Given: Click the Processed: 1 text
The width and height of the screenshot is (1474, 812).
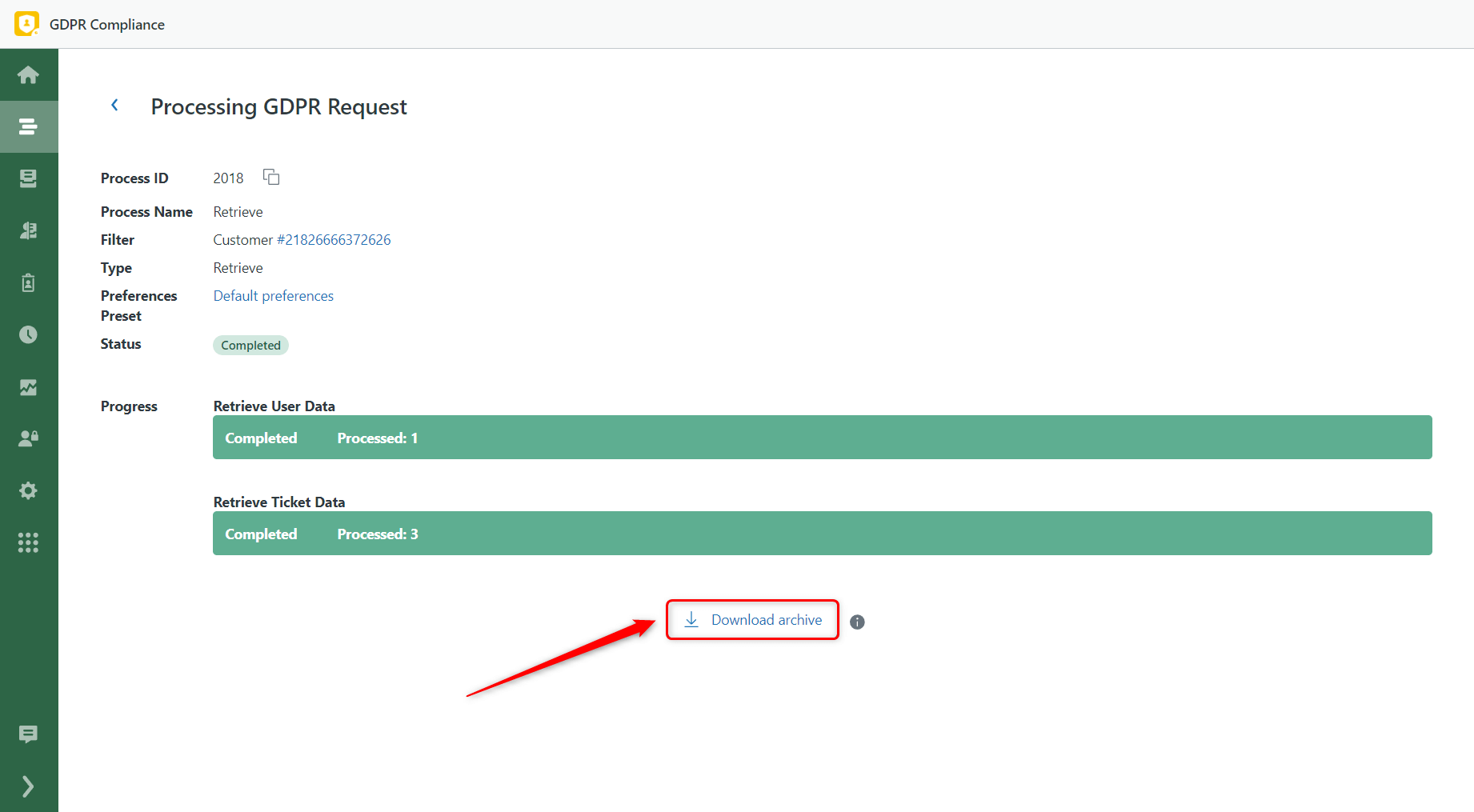Looking at the screenshot, I should coord(378,438).
